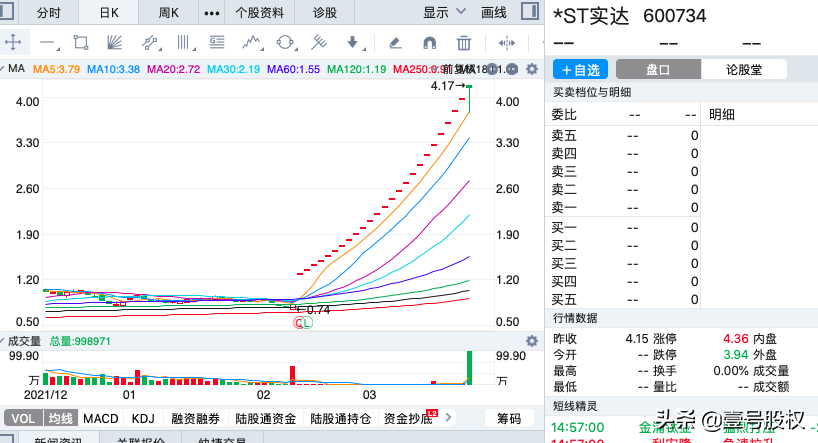Choose the vertical cycle lines tool
818x443 pixels.
pos(184,43)
